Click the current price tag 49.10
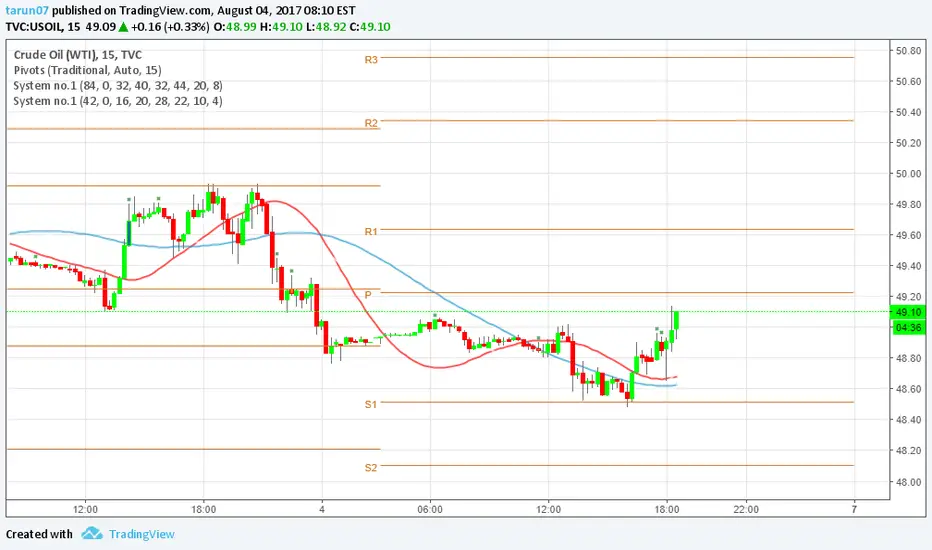Viewport: 932px width, 550px height. [x=908, y=312]
